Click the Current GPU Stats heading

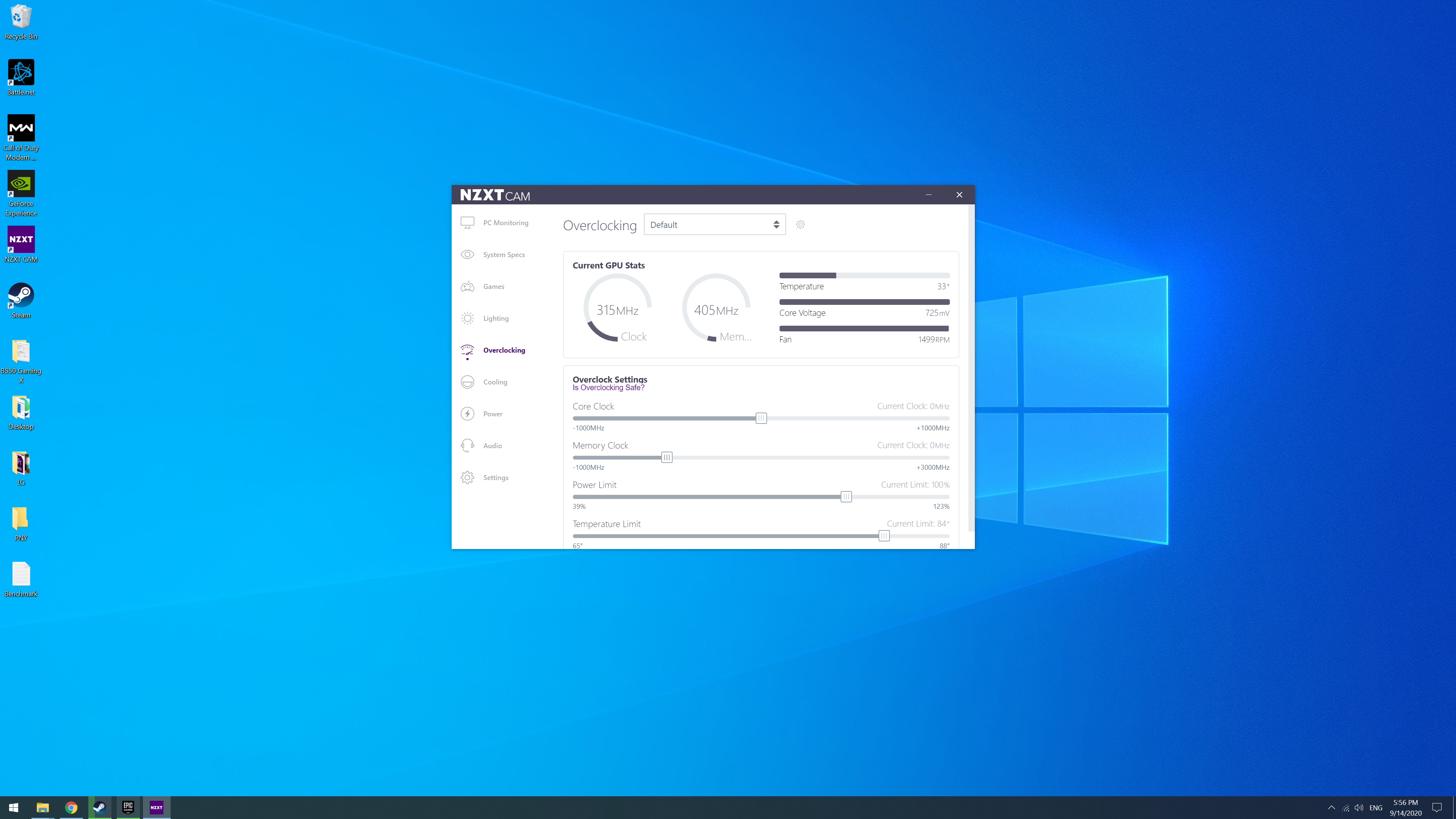tap(608, 265)
